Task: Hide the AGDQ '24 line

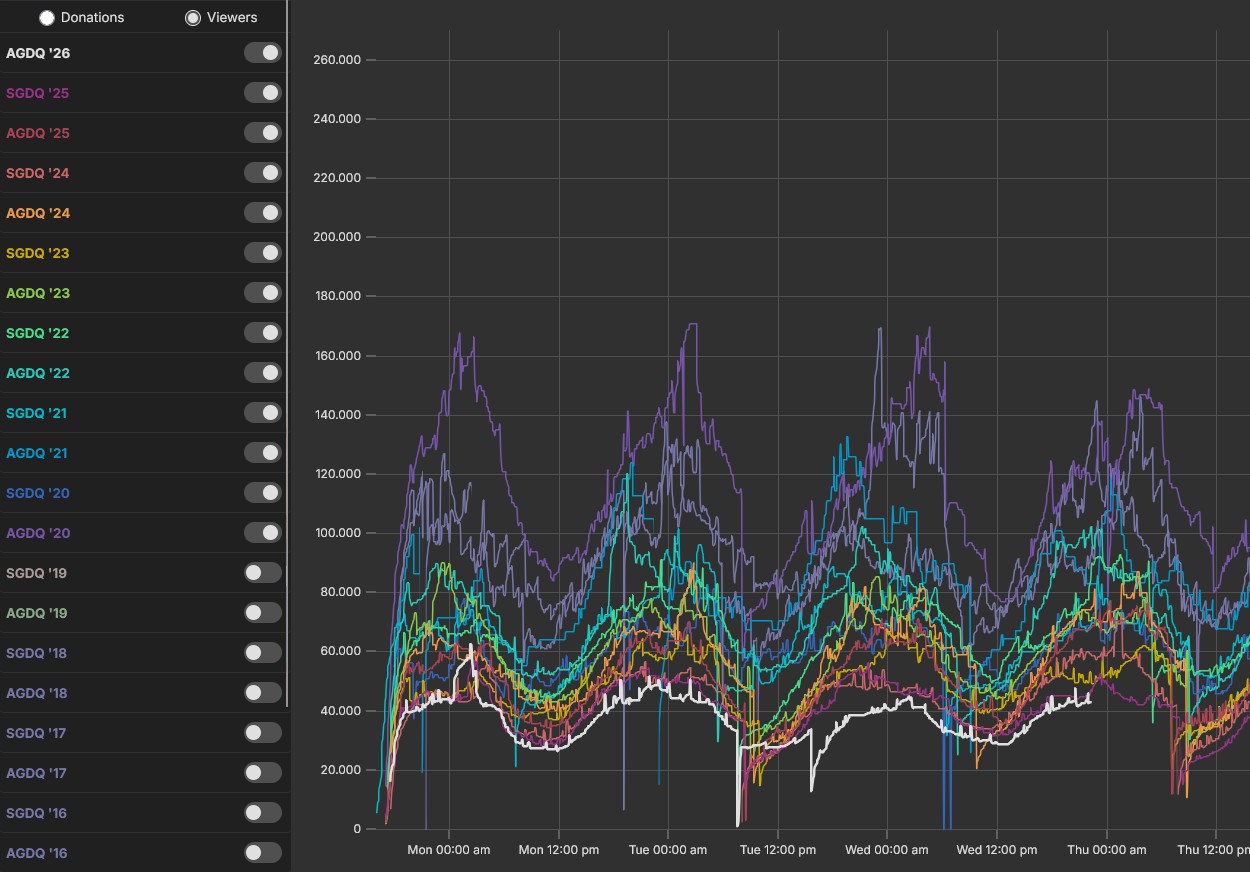Action: point(263,213)
